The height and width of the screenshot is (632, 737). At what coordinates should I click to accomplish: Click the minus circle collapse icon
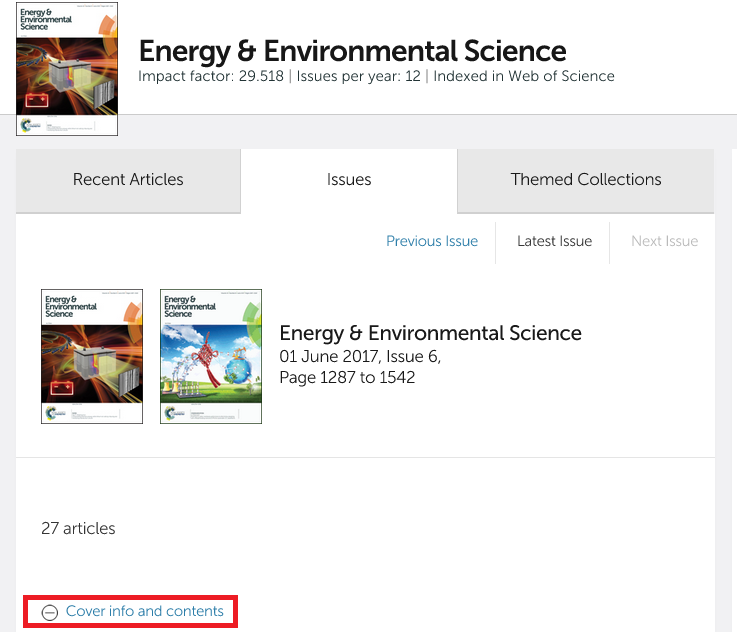(x=49, y=612)
